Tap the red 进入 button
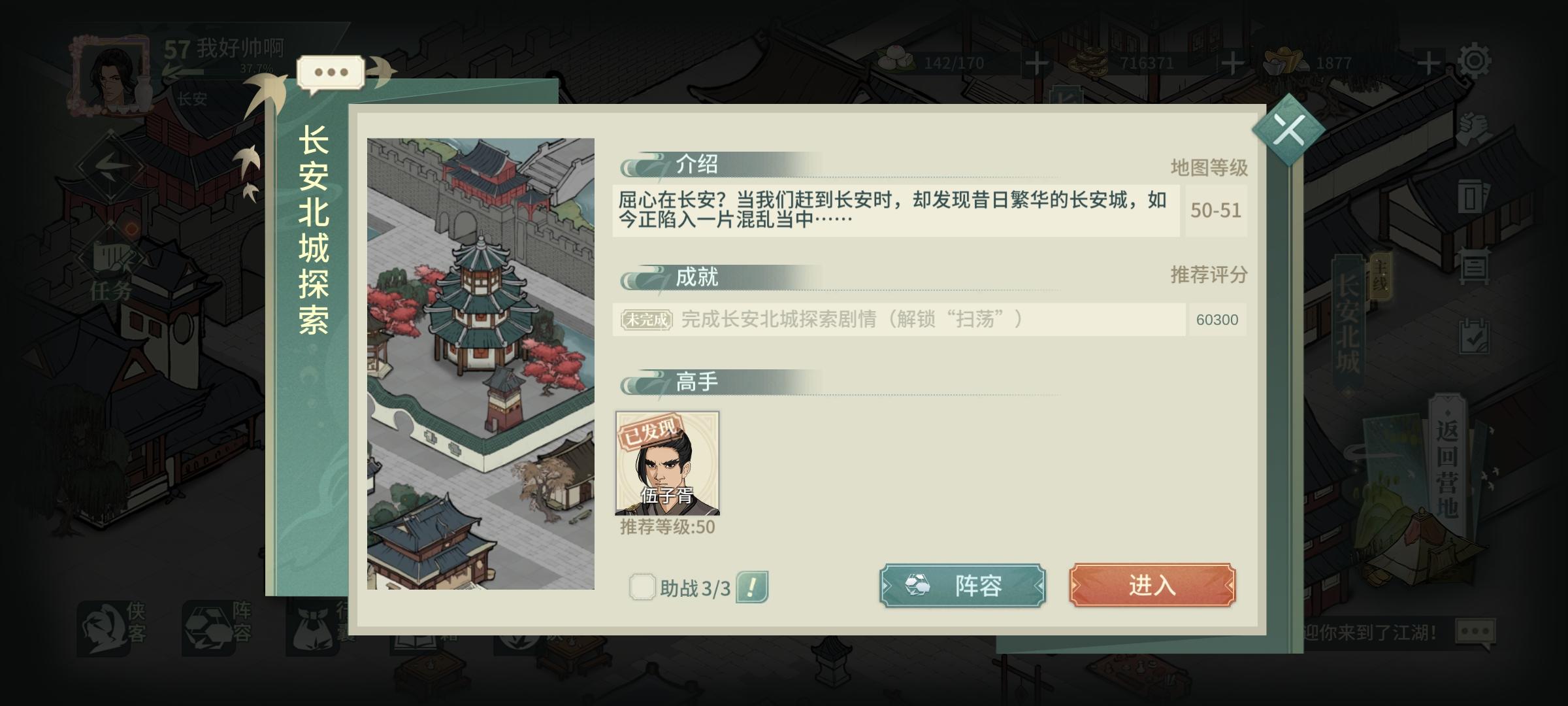Screen dimensions: 1568x706 coord(1152,585)
